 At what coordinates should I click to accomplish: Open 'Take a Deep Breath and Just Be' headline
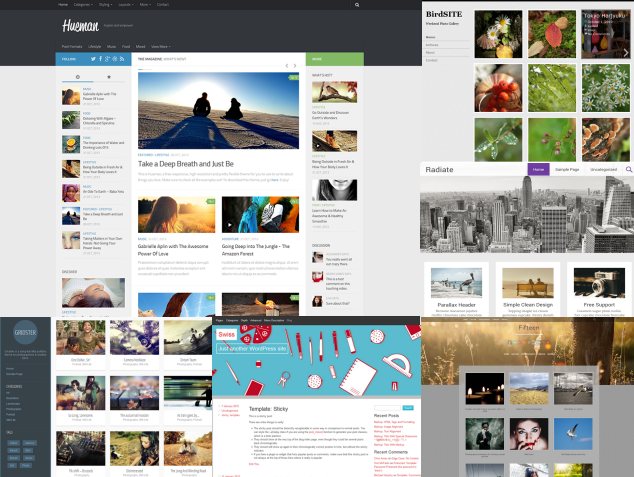point(186,164)
